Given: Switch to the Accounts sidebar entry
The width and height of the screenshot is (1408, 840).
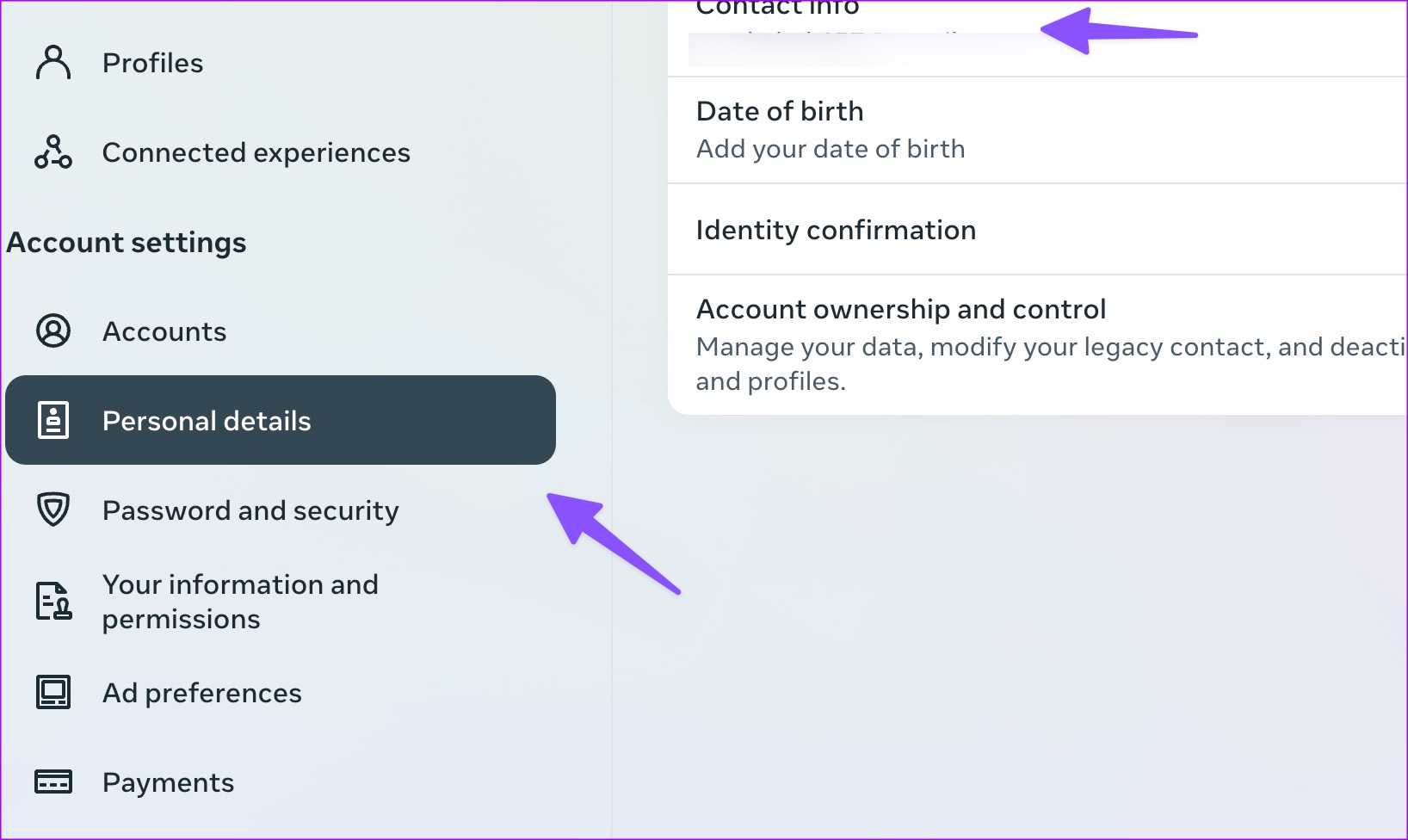Looking at the screenshot, I should point(164,330).
